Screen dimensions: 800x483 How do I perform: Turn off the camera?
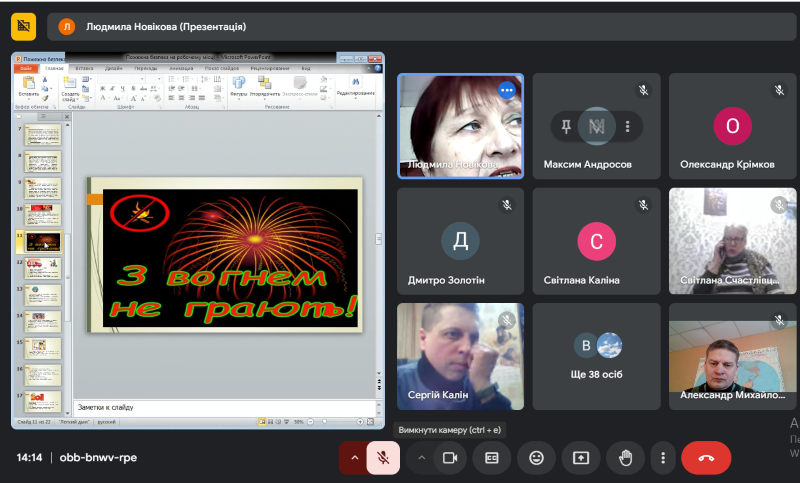pyautogui.click(x=449, y=458)
